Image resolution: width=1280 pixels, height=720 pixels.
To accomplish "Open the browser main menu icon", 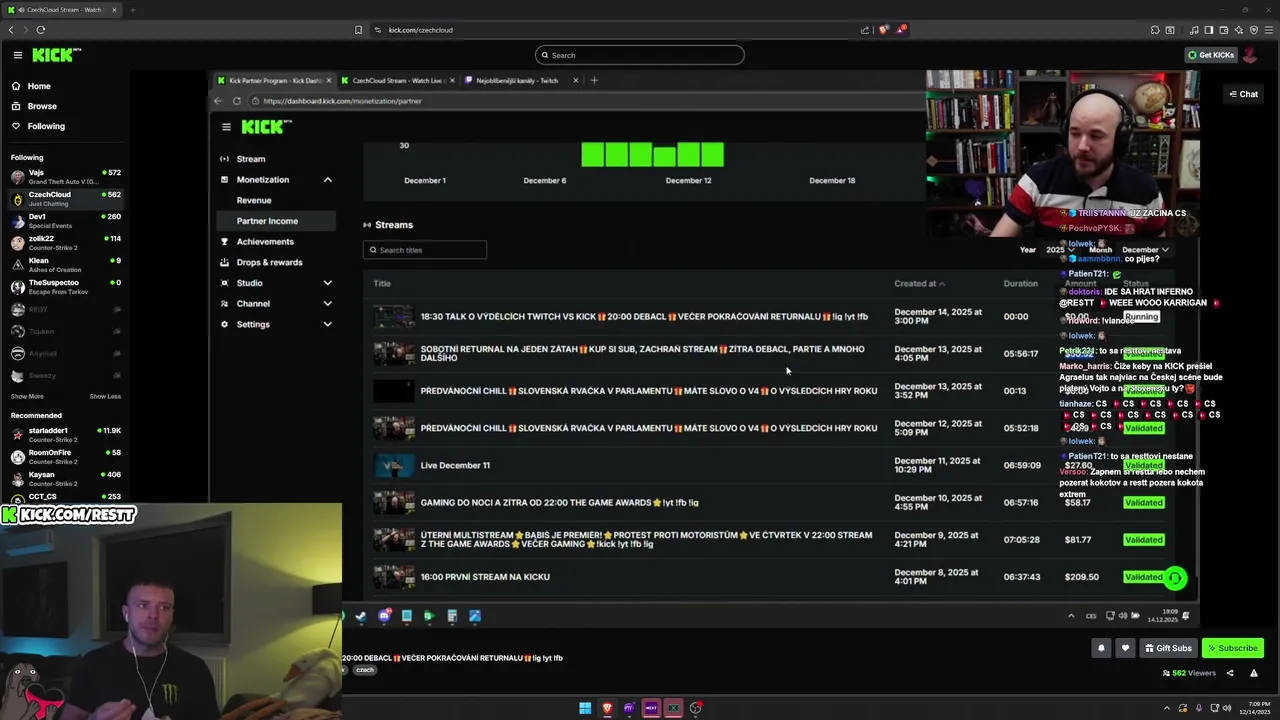I will [x=1268, y=30].
